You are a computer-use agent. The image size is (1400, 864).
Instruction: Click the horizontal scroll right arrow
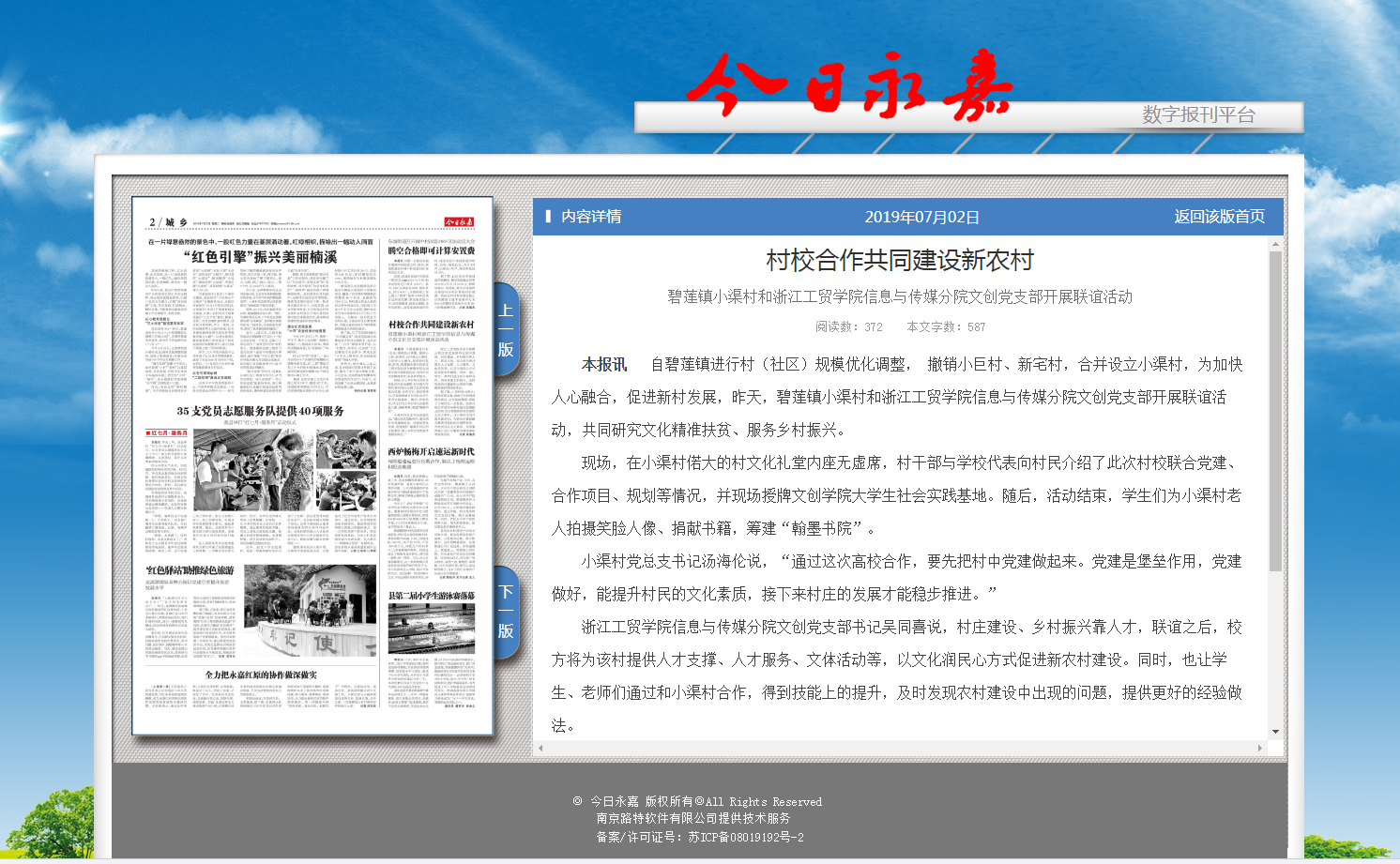click(x=1259, y=748)
